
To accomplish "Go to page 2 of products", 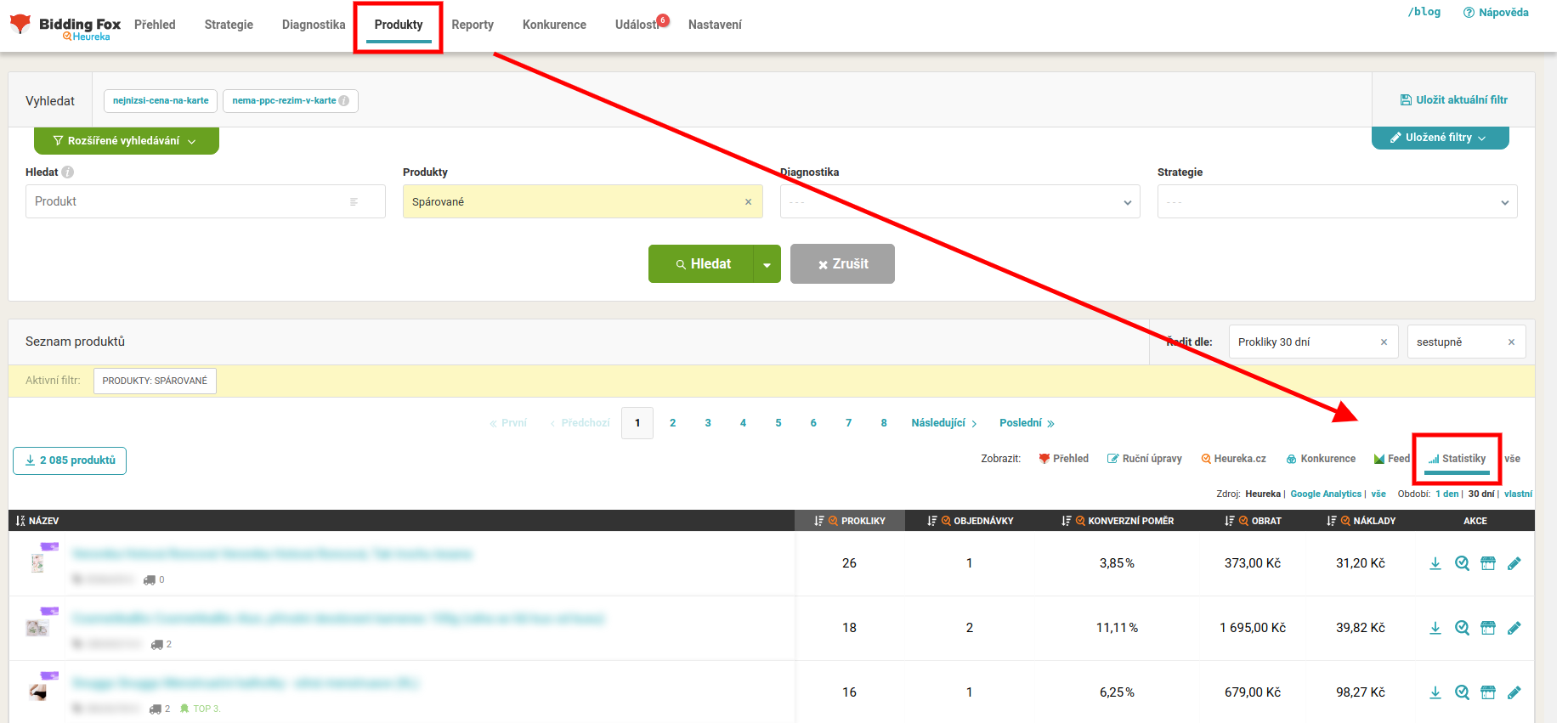I will tap(672, 423).
